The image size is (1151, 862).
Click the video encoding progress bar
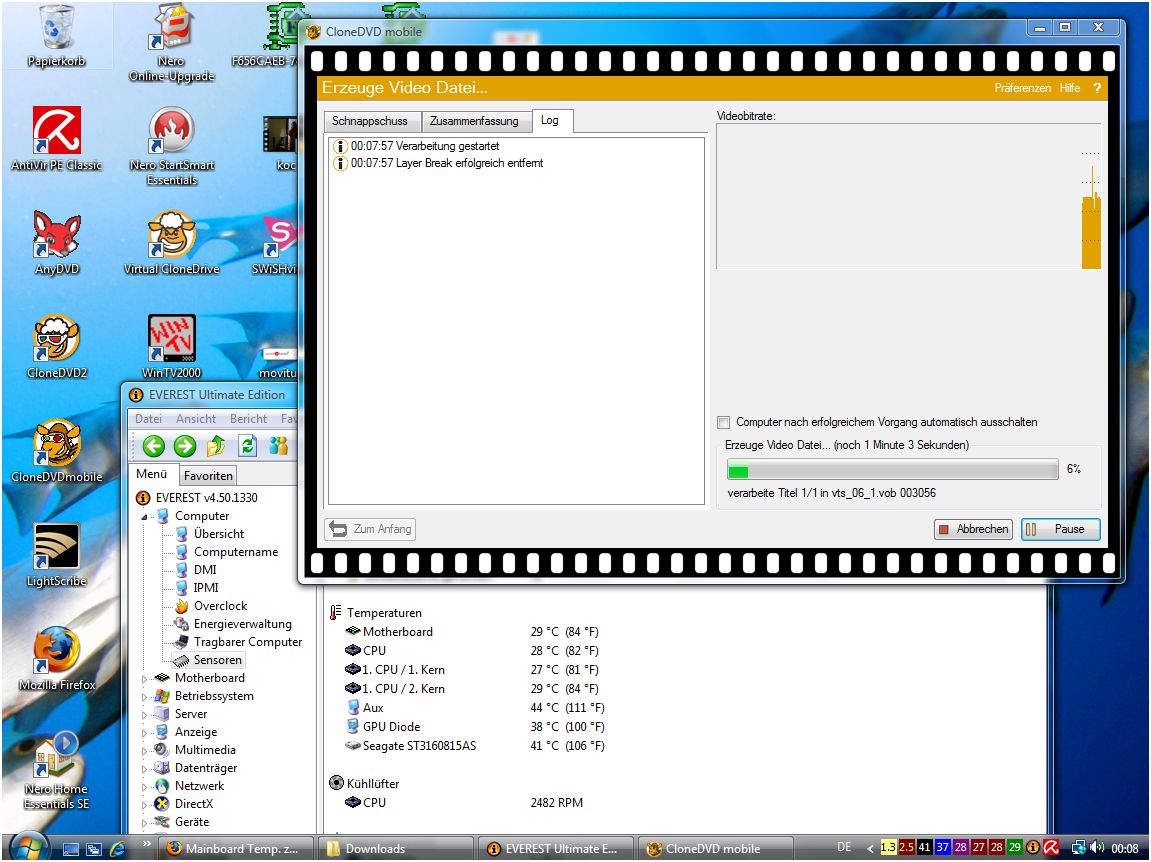point(893,470)
